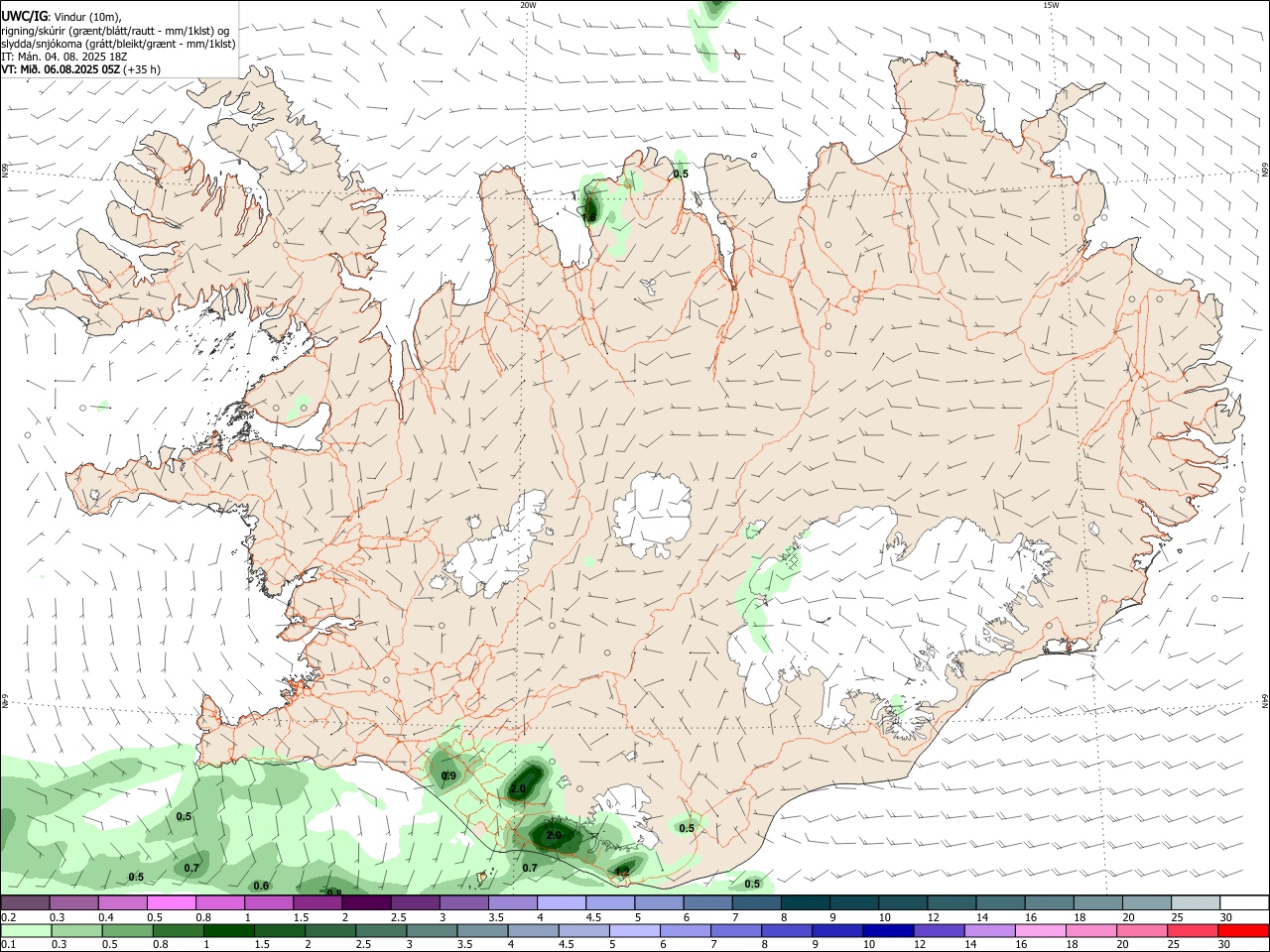
Task: Pick the grey-green rain swatch between 3 and 3.5
Action: 433,930
